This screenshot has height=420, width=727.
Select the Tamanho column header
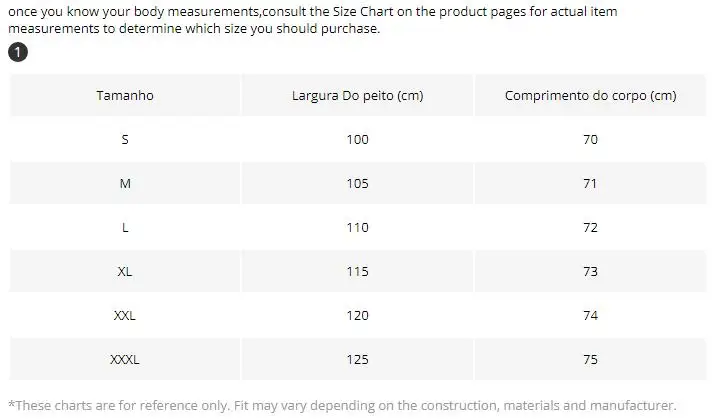point(125,95)
